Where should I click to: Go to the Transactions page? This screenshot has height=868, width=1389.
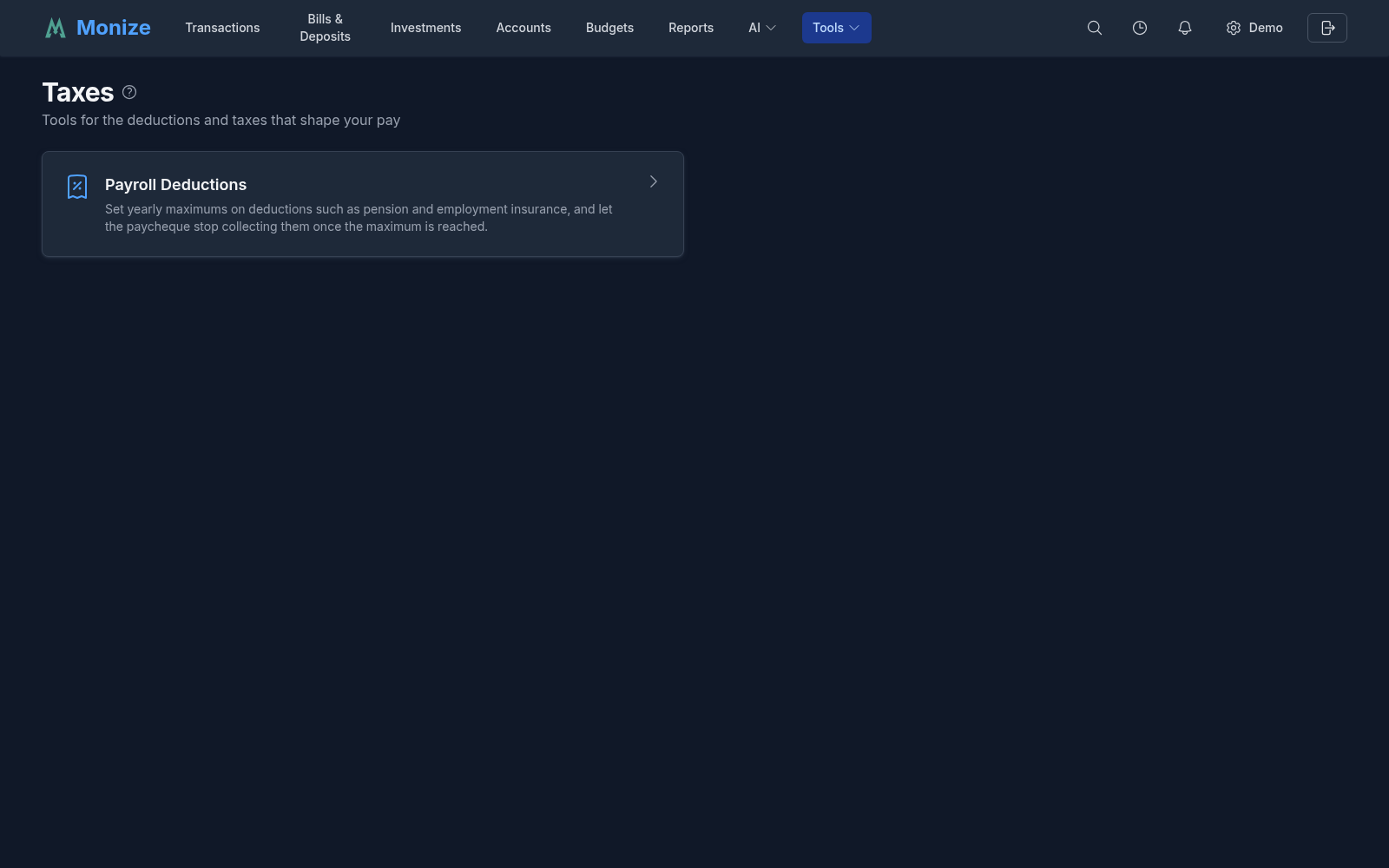click(222, 28)
